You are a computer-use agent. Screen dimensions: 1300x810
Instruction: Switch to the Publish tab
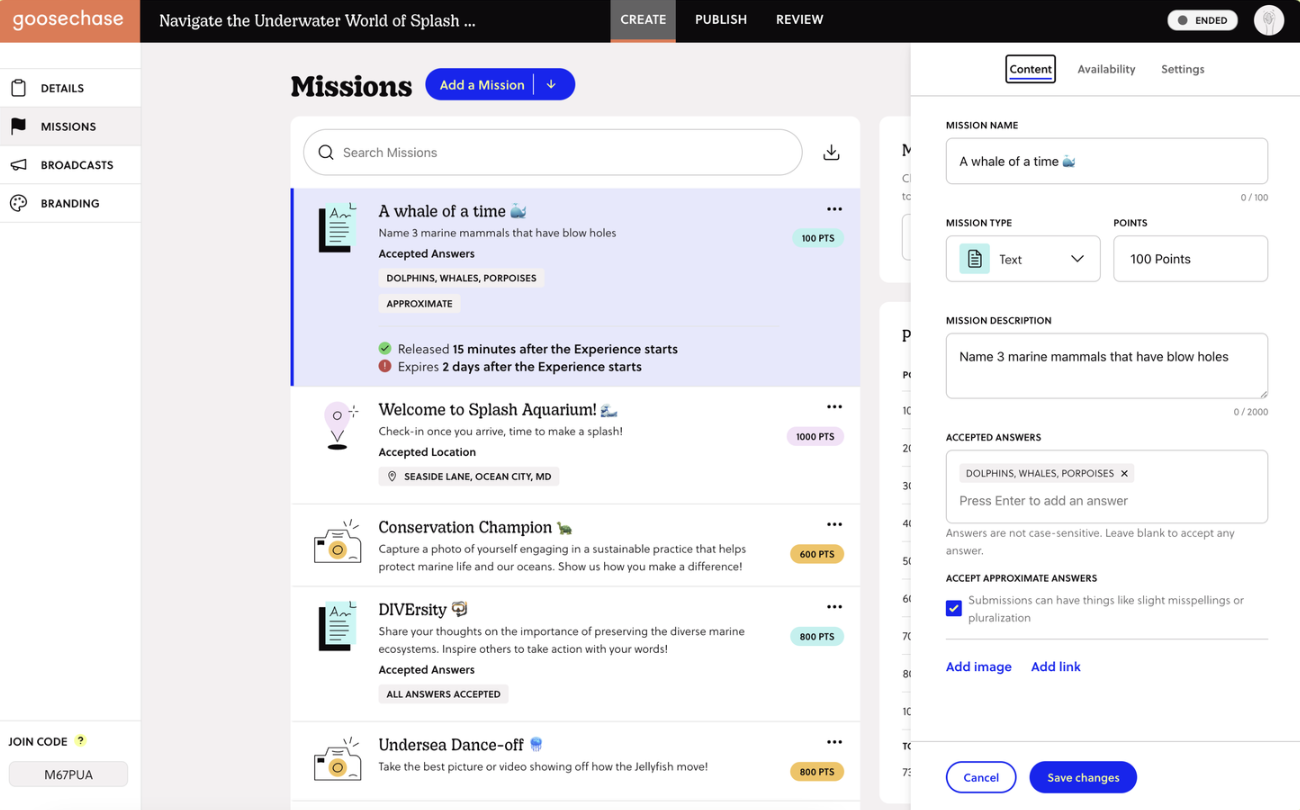(x=721, y=20)
